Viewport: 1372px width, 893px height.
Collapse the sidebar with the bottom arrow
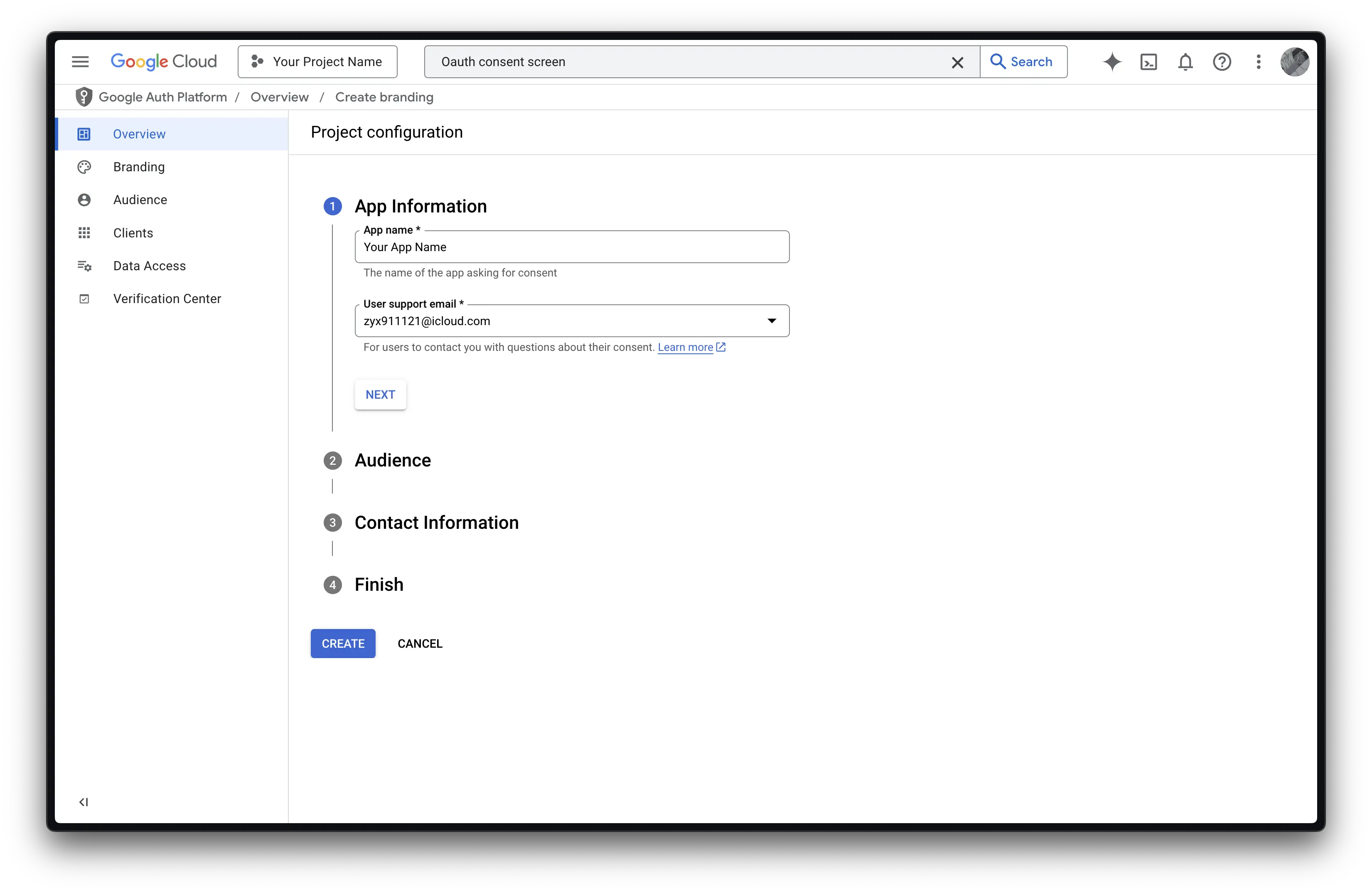tap(84, 802)
